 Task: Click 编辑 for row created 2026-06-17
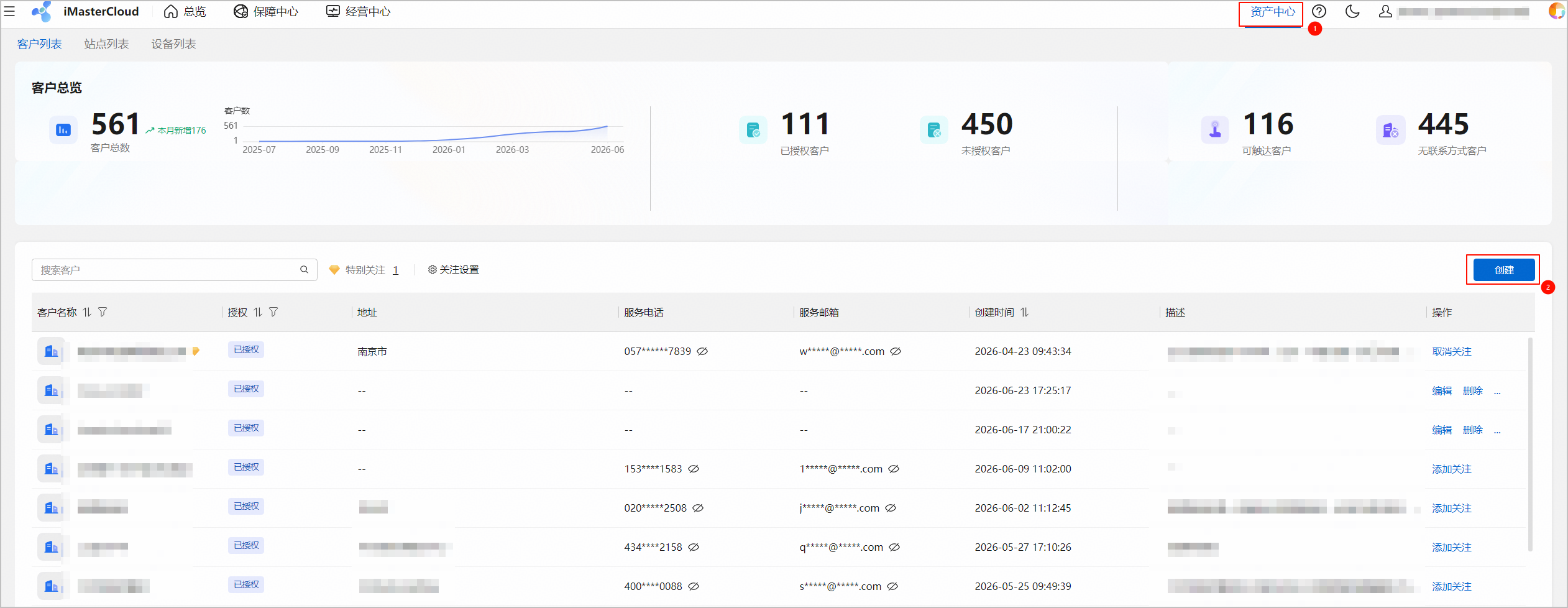pos(1442,430)
